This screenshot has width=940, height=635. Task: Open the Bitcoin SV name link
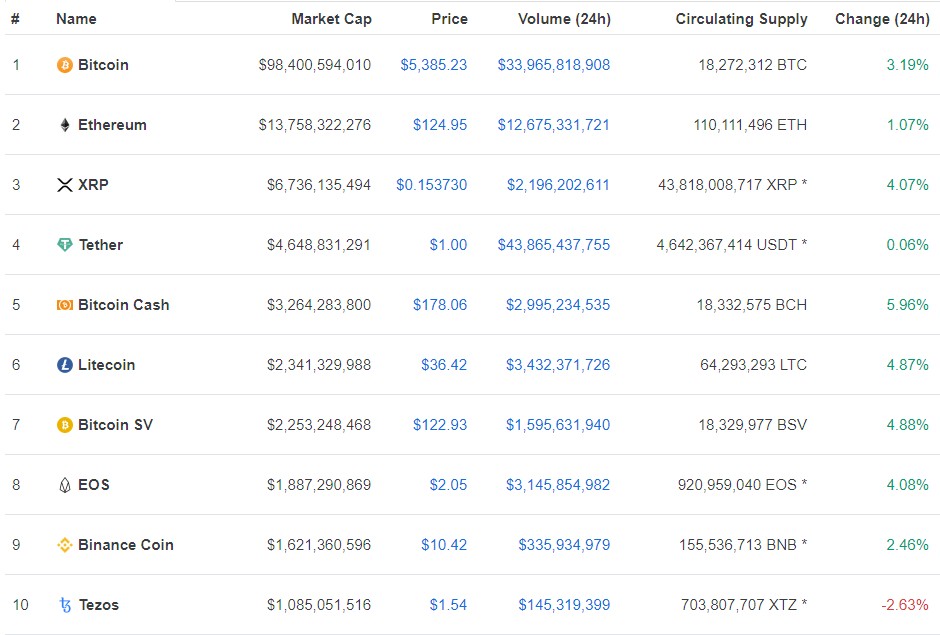click(x=116, y=425)
